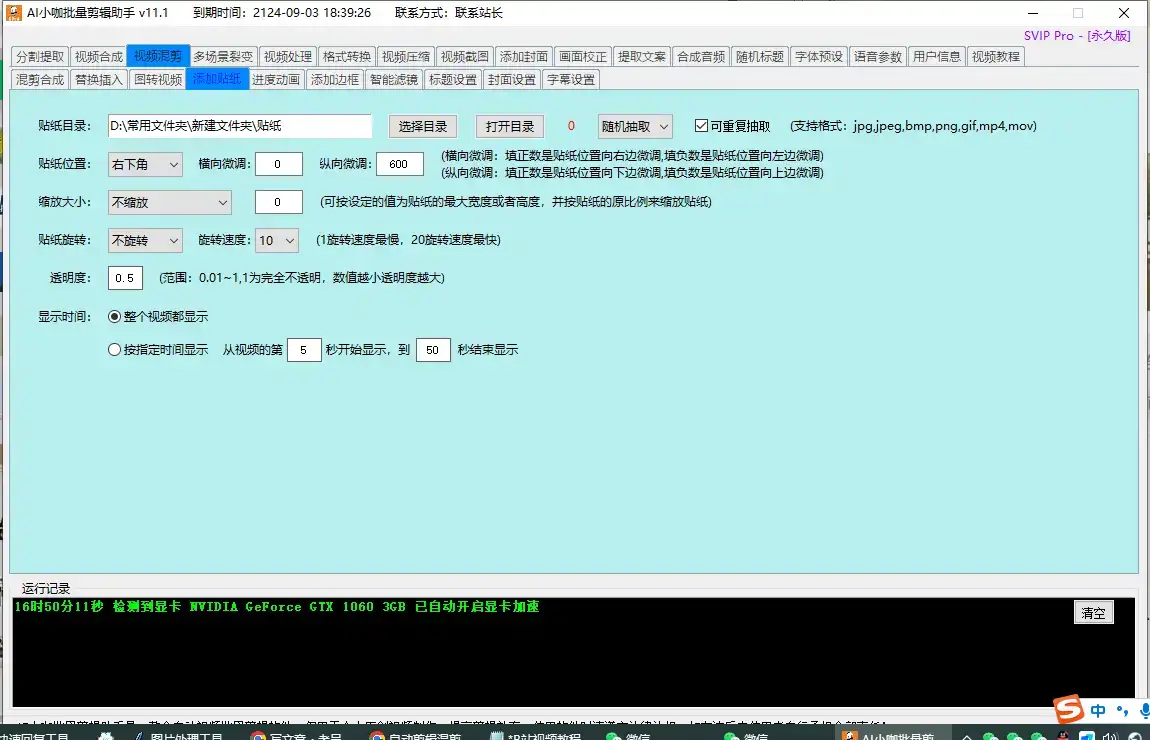Open the 旋转速度 dropdown showing 10
1150x740 pixels.
[x=277, y=240]
